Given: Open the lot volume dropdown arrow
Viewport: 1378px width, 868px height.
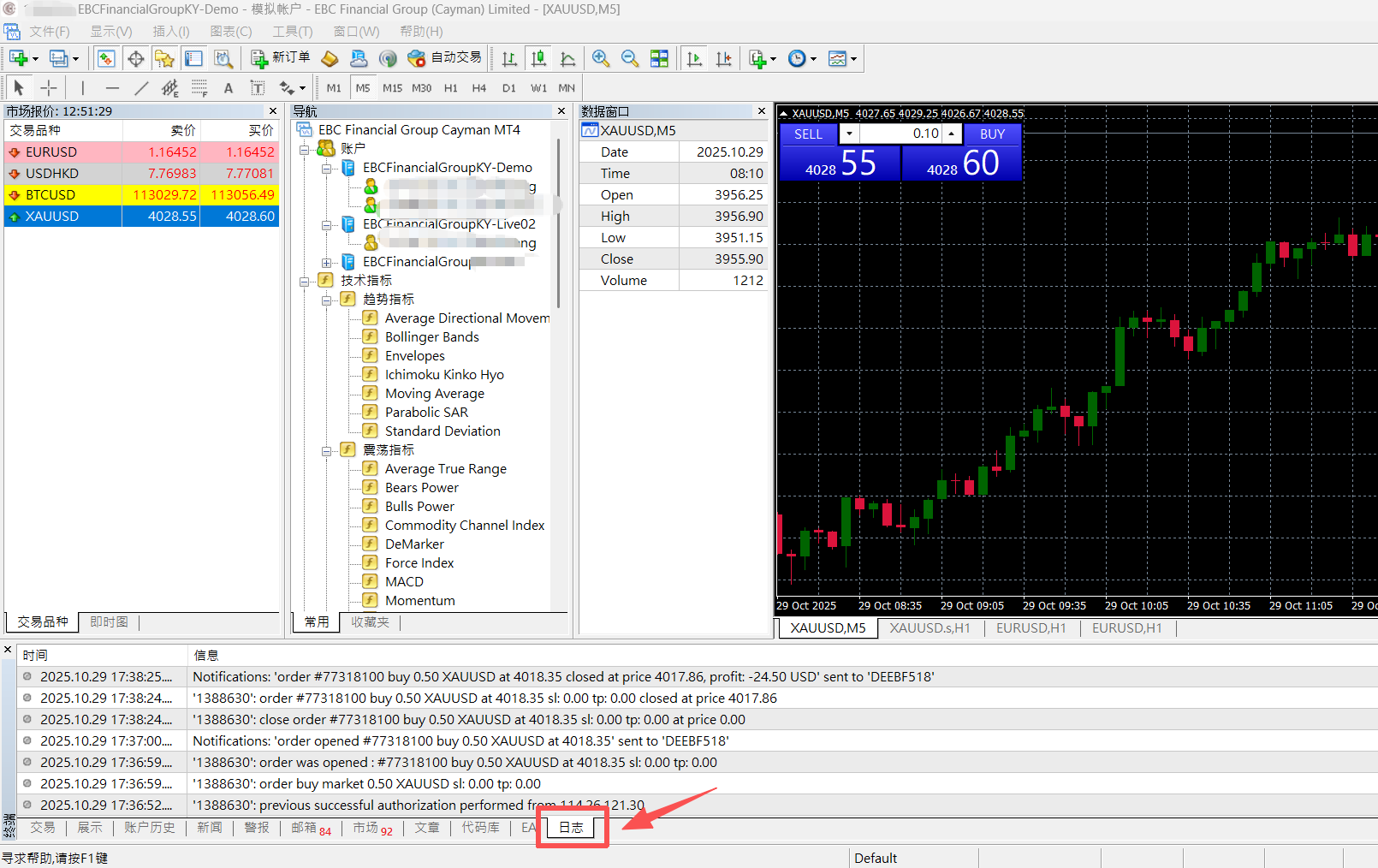Looking at the screenshot, I should (849, 134).
